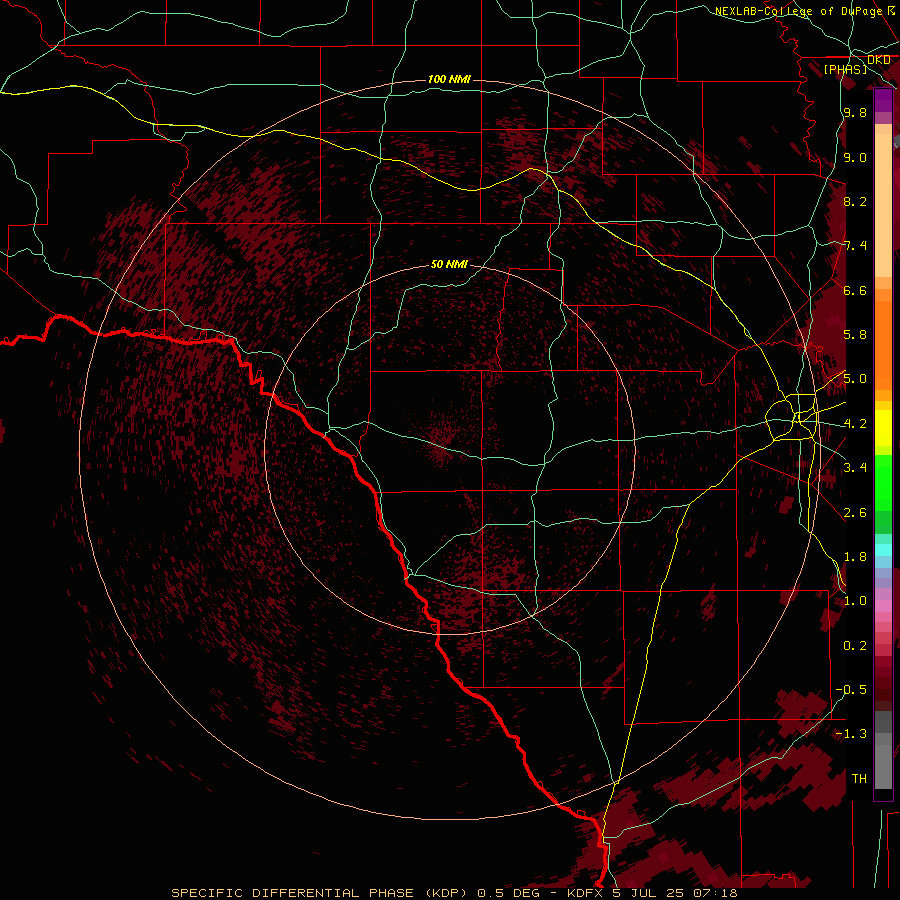The image size is (900, 900).
Task: Click the 1.8 scale value
Action: point(855,557)
